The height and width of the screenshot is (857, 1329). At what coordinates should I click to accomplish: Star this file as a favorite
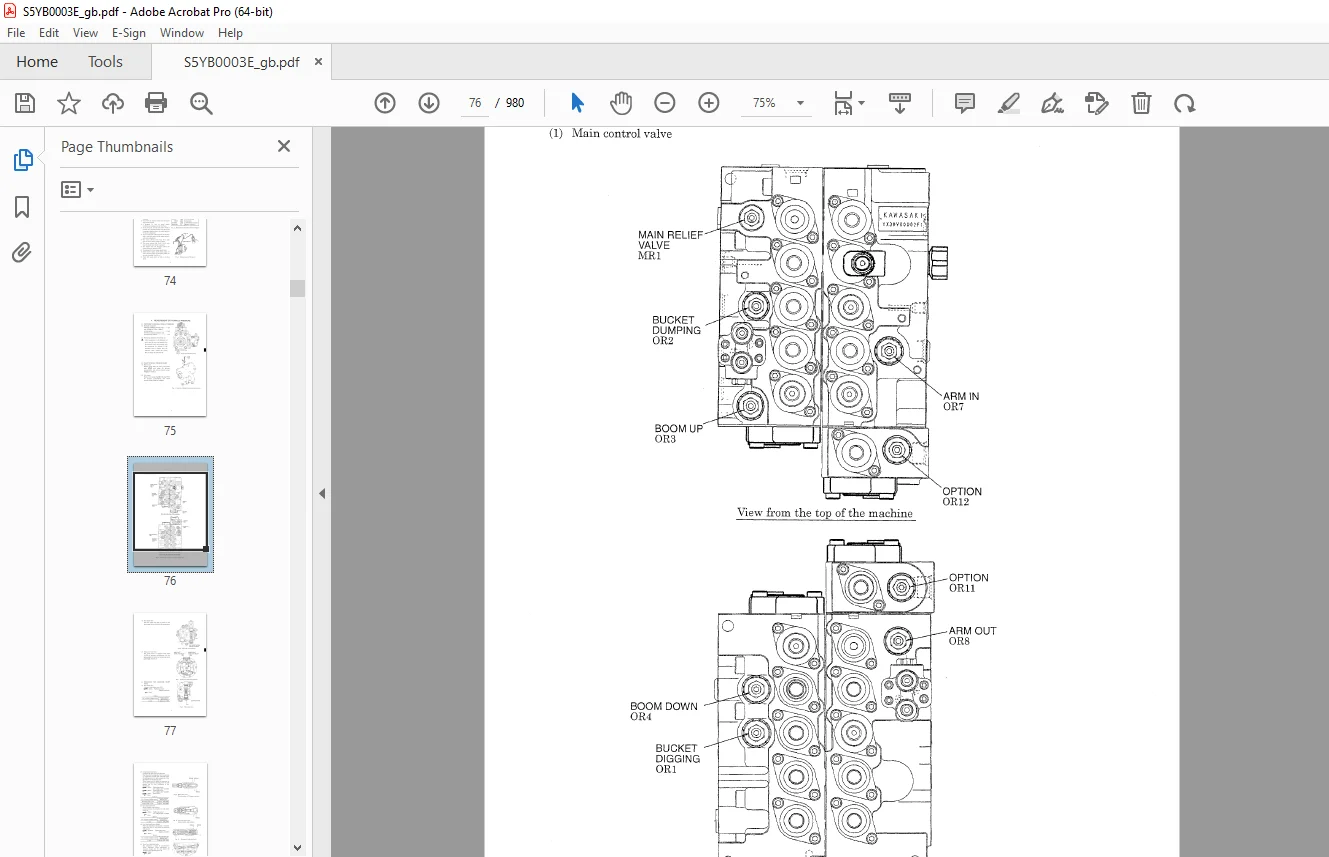[69, 103]
